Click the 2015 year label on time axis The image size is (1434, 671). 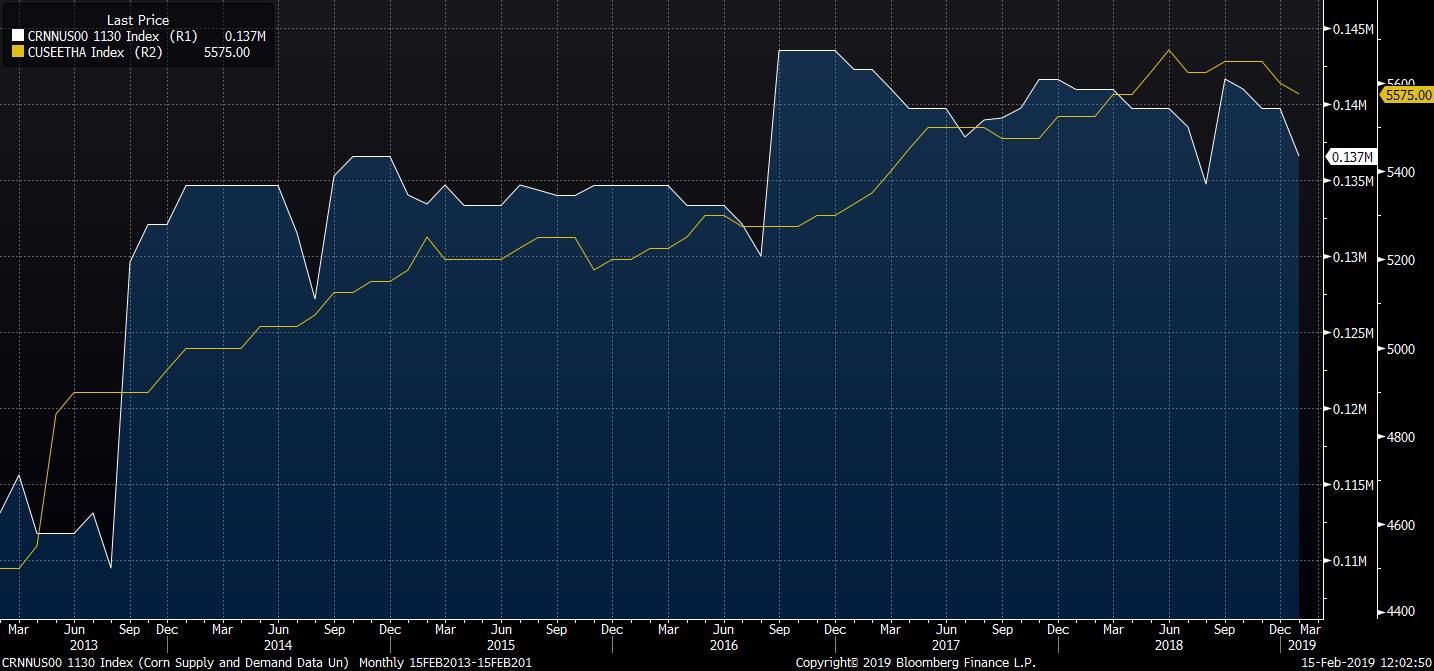[502, 646]
